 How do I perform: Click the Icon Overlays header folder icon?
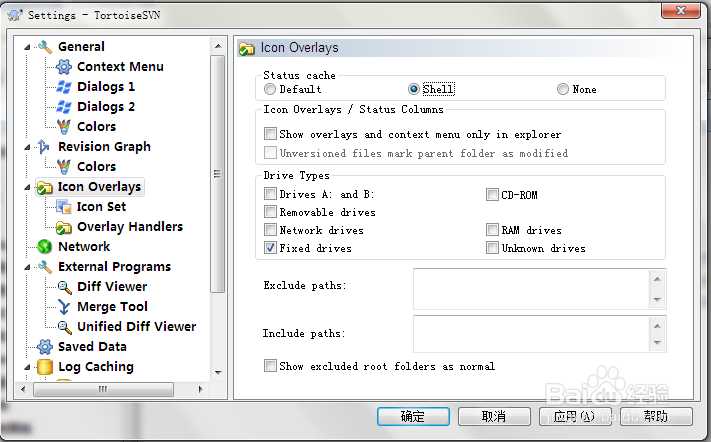[247, 48]
